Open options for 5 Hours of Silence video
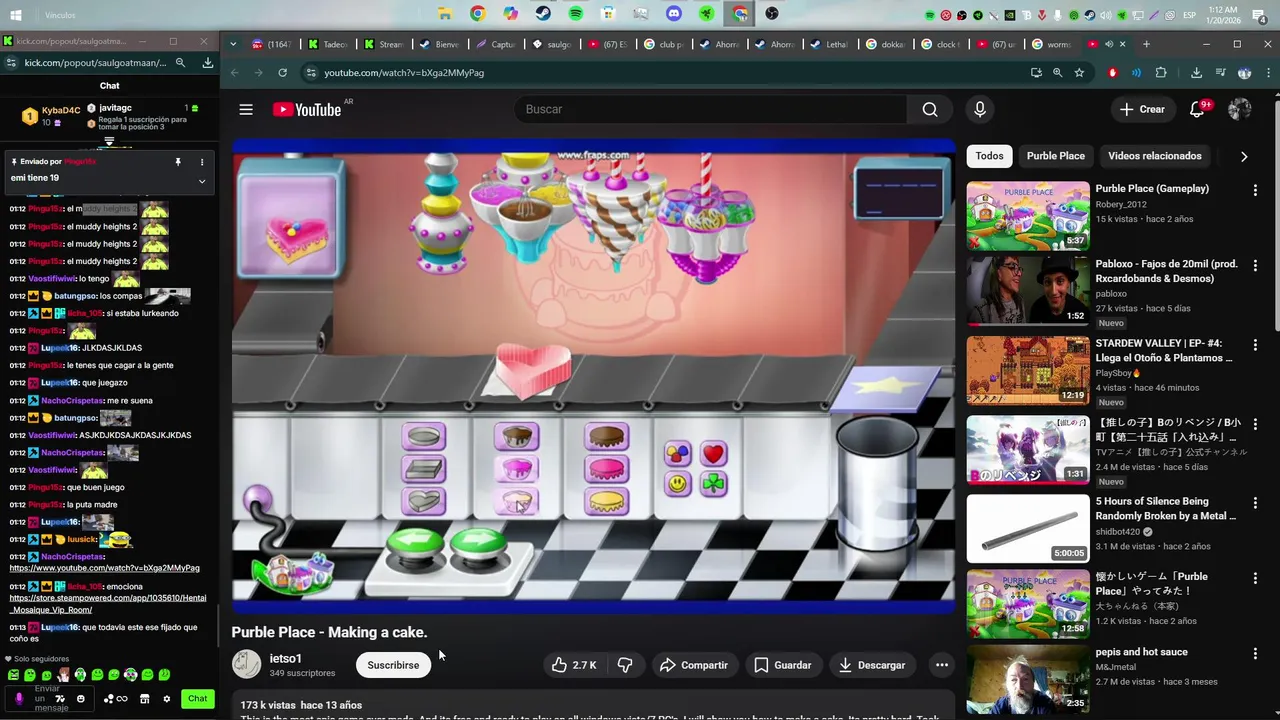 click(x=1255, y=503)
